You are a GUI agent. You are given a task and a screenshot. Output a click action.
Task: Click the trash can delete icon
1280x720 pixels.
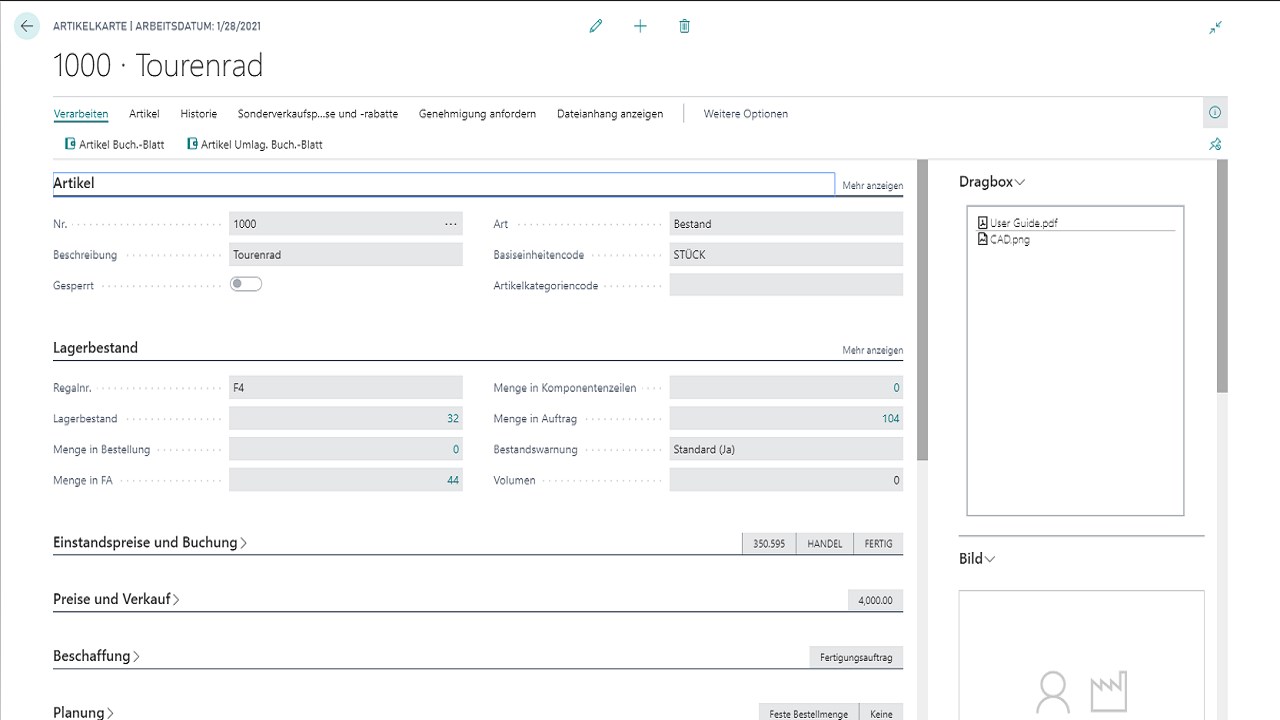point(684,27)
